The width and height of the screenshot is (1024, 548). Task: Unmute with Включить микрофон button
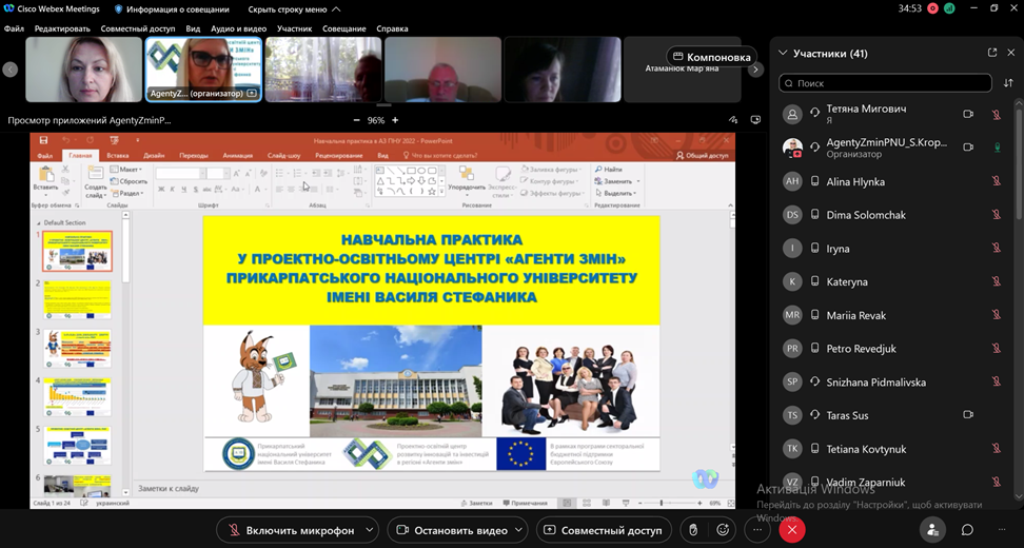291,530
